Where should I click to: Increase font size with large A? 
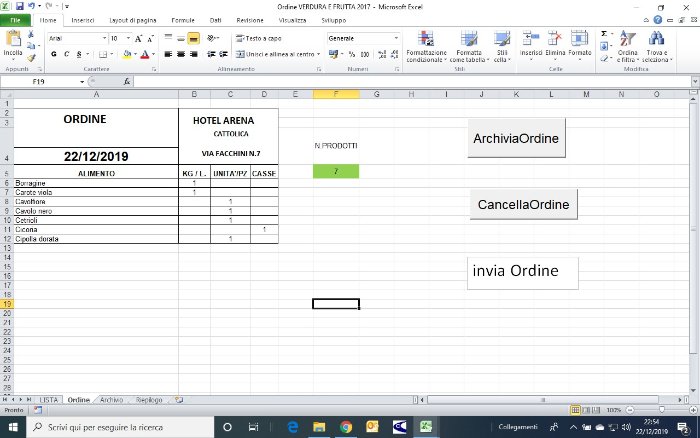pyautogui.click(x=138, y=38)
